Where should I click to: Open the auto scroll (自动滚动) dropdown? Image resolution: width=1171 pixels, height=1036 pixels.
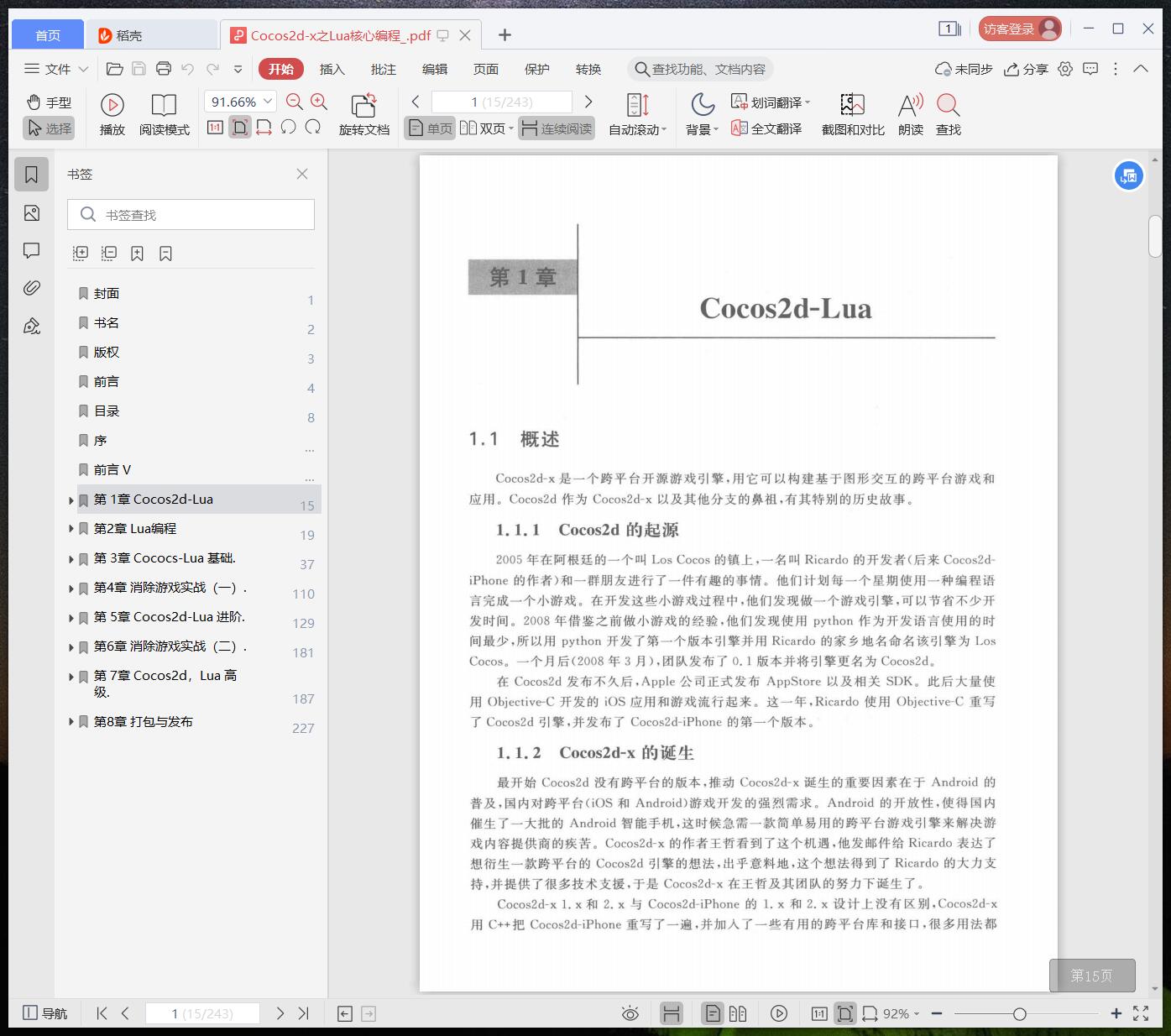coord(637,115)
